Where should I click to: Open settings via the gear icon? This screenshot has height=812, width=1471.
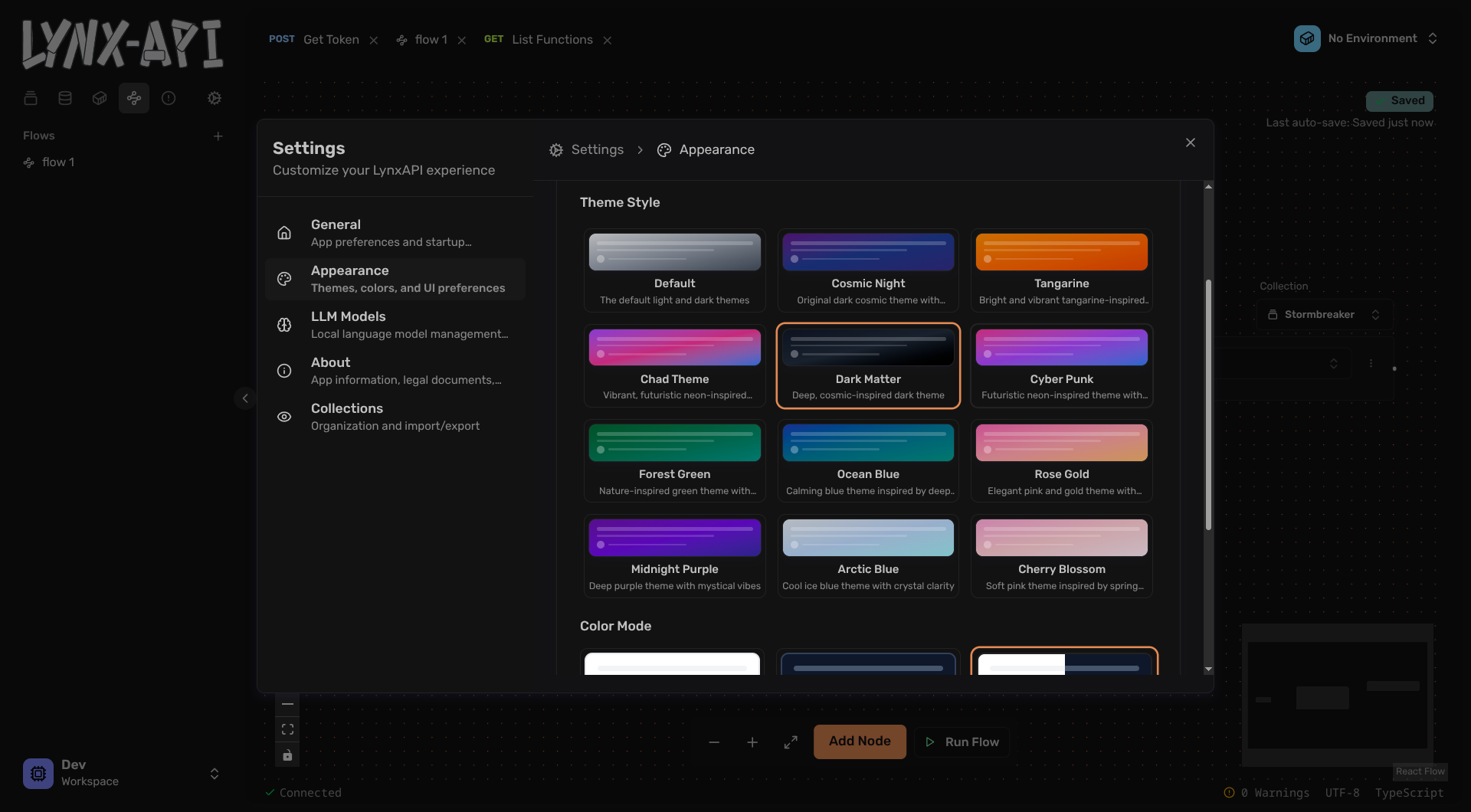tap(215, 97)
